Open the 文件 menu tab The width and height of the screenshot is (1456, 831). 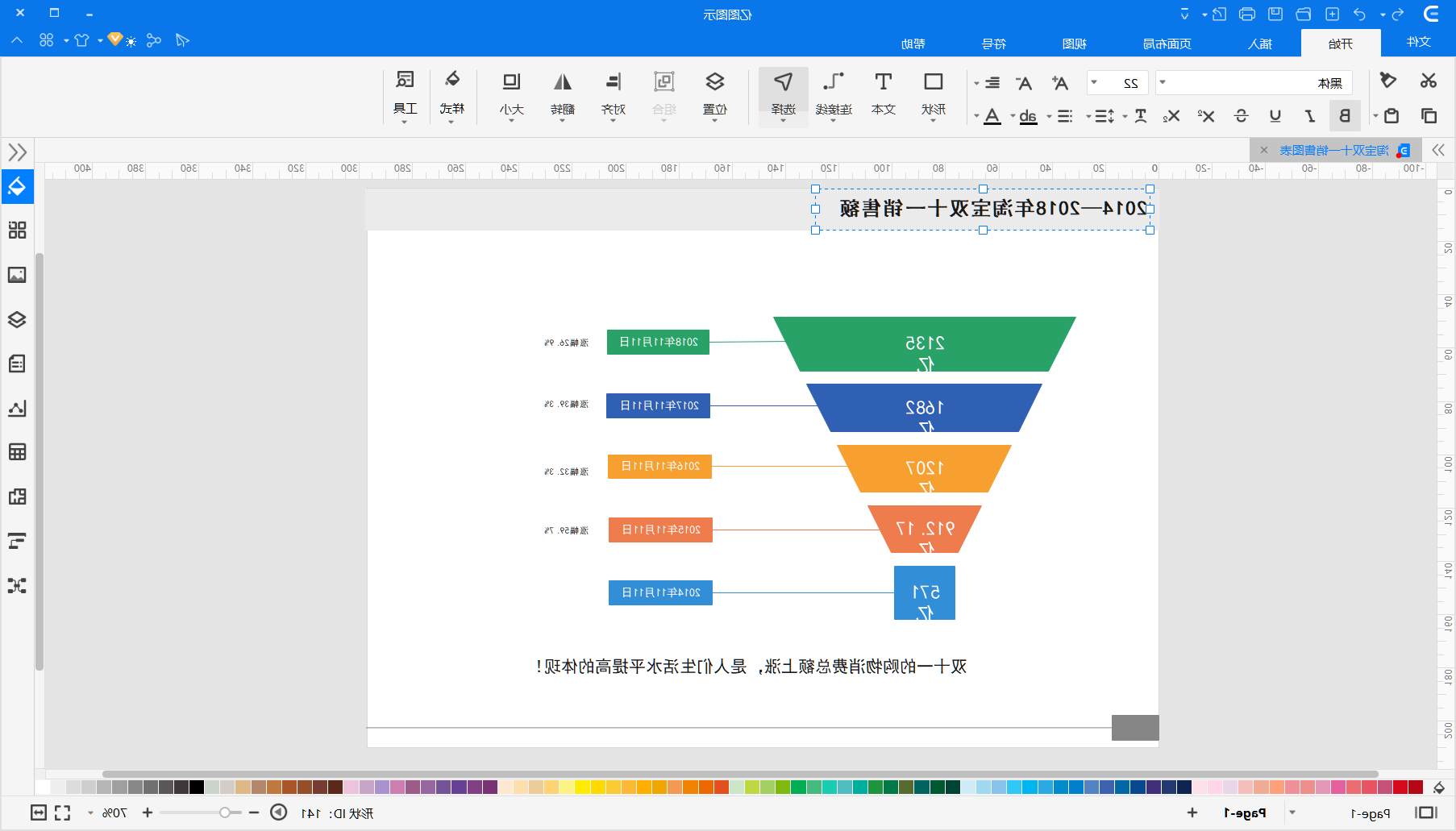pyautogui.click(x=1418, y=42)
